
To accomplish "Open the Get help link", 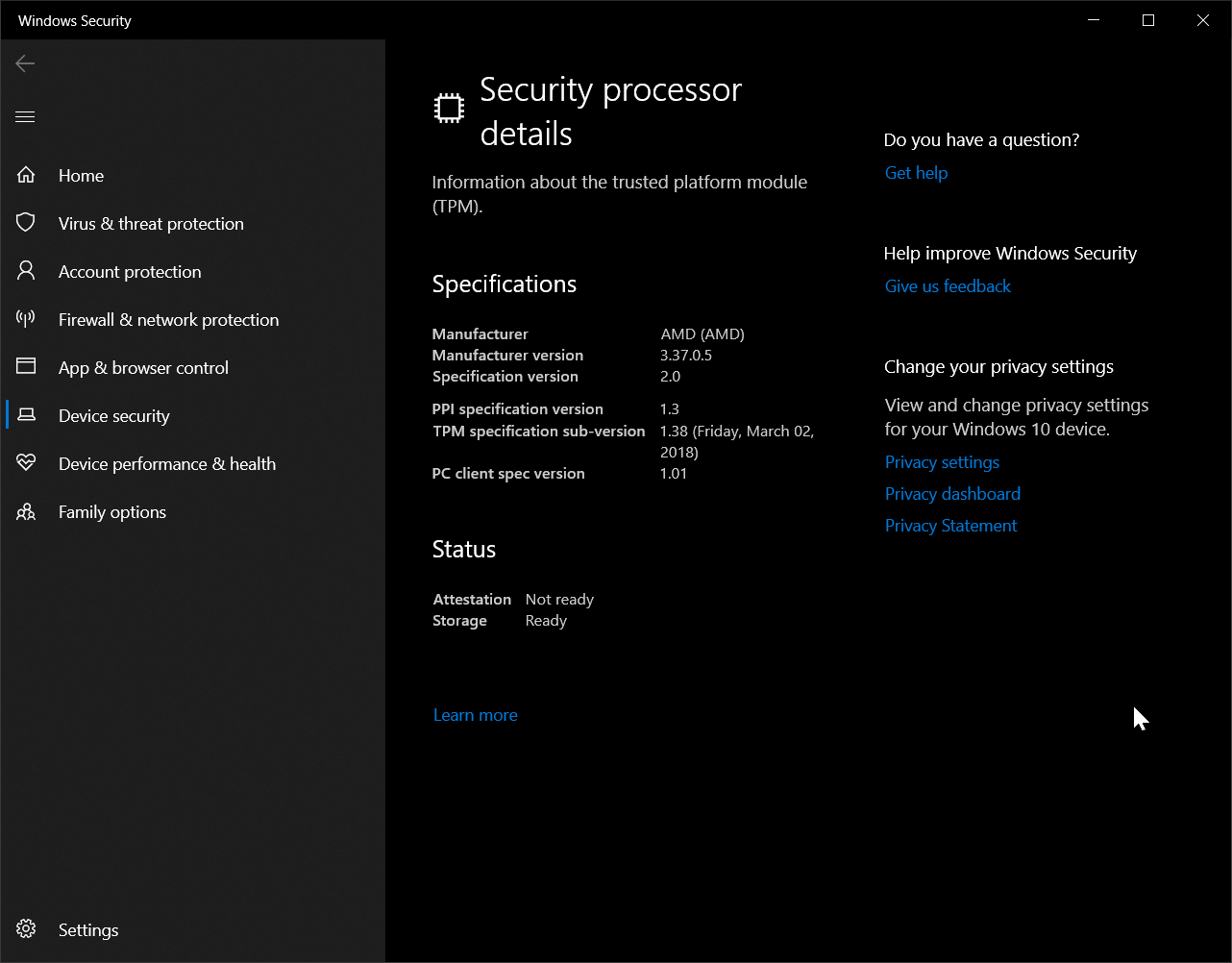I will (916, 173).
